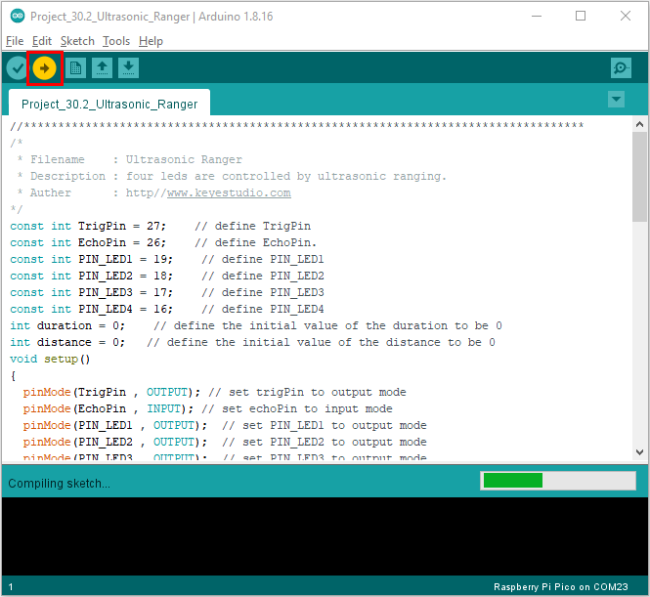Follow the www.keyestudio.com link in the comment
The image size is (650, 597).
[229, 193]
